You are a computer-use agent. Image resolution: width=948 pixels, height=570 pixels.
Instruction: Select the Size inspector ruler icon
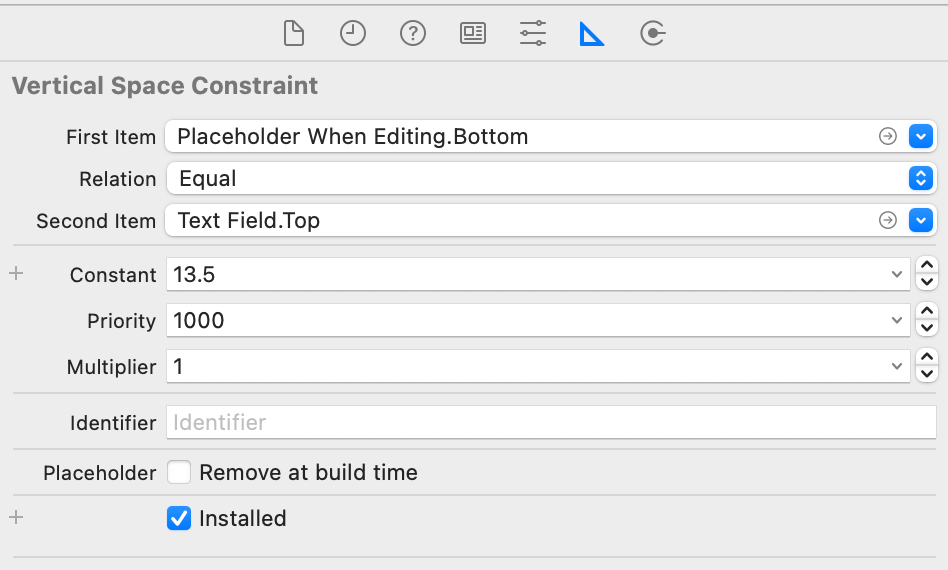click(592, 34)
